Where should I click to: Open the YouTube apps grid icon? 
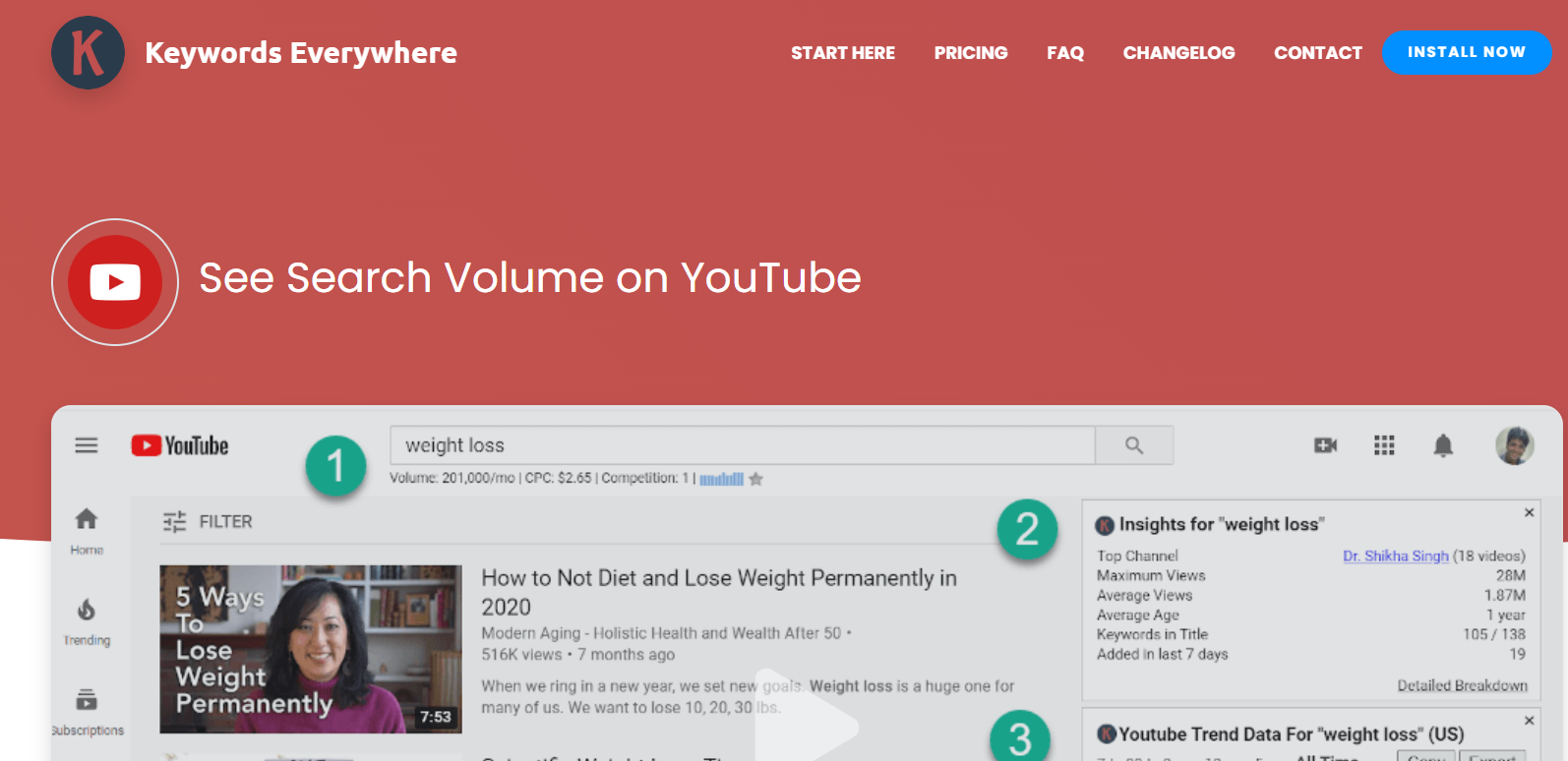(1384, 445)
